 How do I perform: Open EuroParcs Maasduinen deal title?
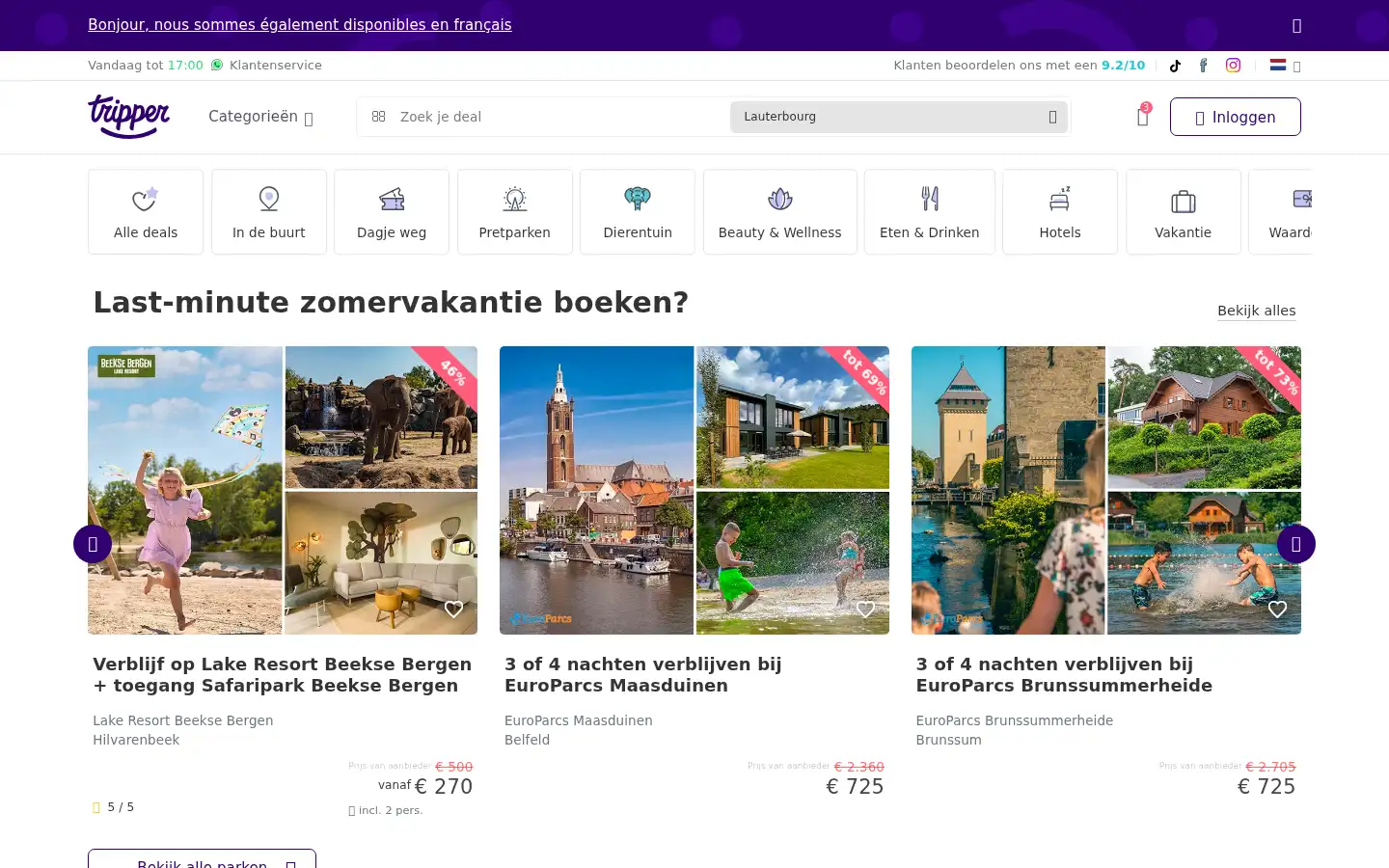(x=643, y=675)
